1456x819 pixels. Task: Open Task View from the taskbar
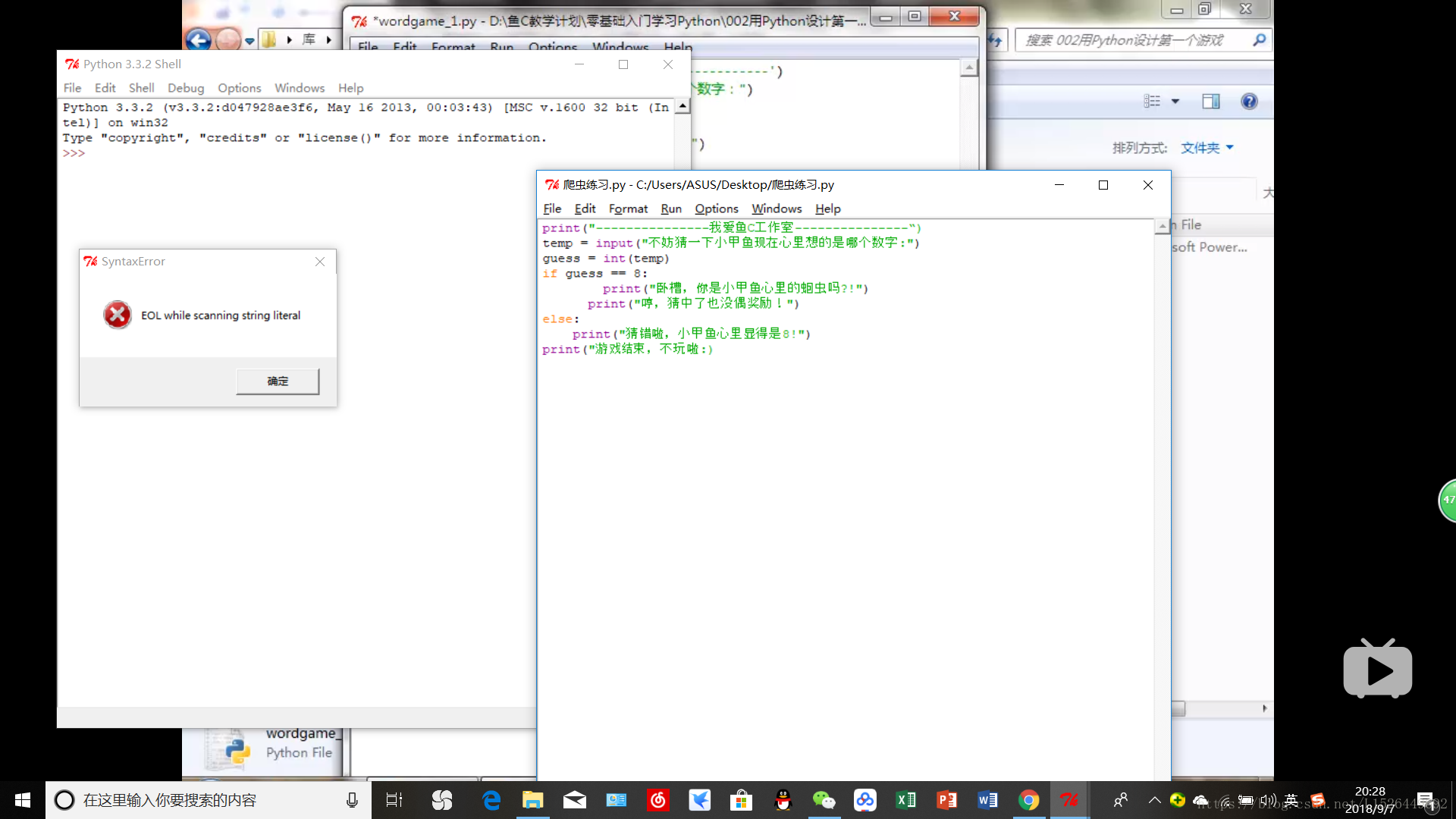point(394,800)
